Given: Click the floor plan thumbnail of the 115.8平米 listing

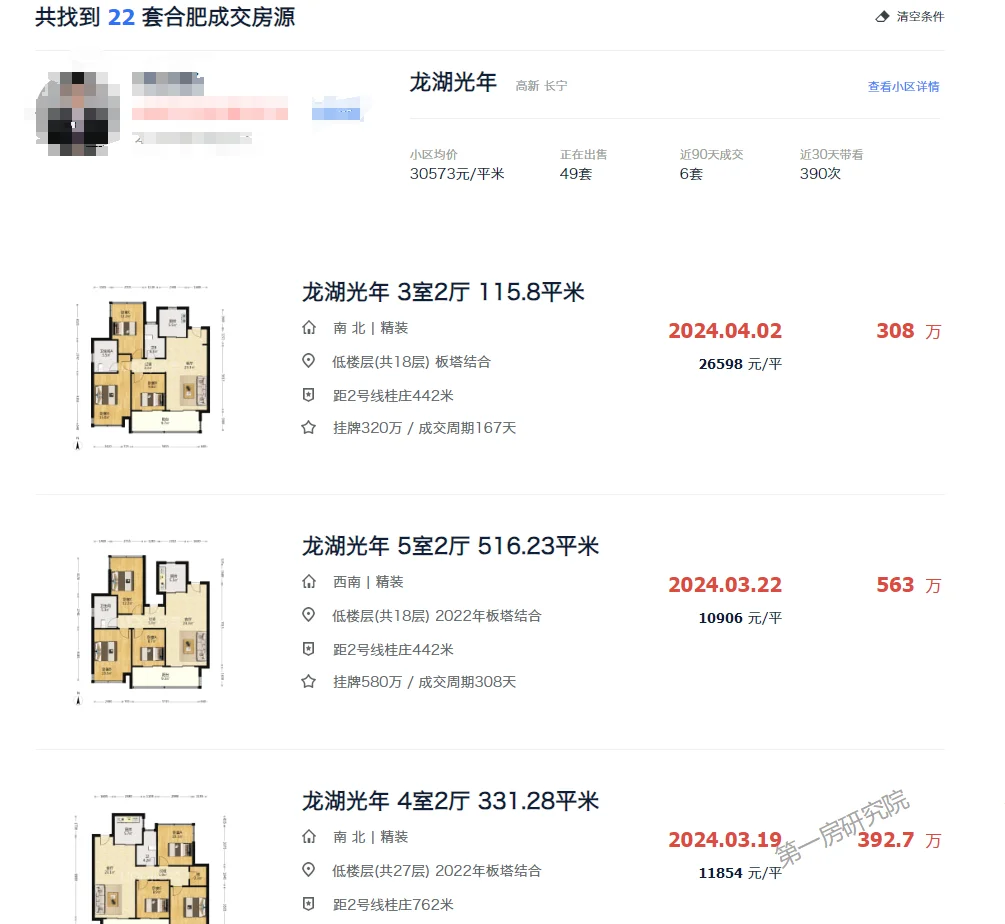Looking at the screenshot, I should [151, 367].
